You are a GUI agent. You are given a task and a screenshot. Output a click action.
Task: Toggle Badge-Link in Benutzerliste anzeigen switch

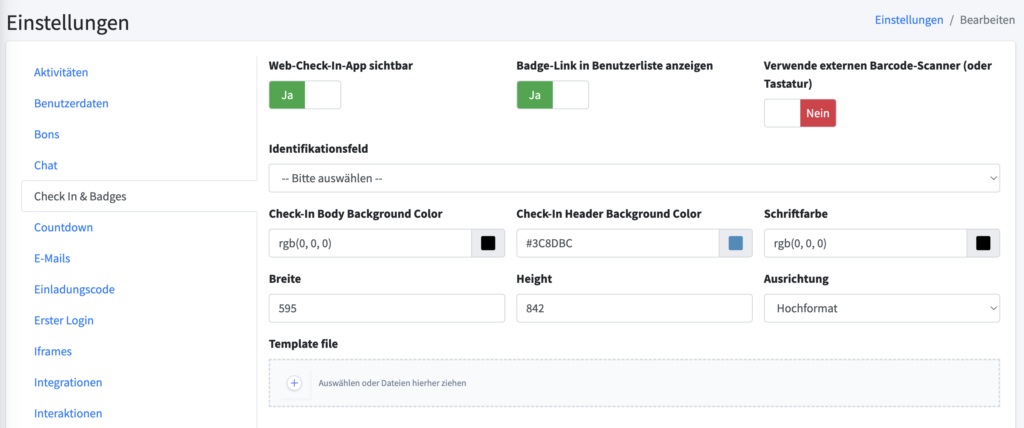pos(552,95)
